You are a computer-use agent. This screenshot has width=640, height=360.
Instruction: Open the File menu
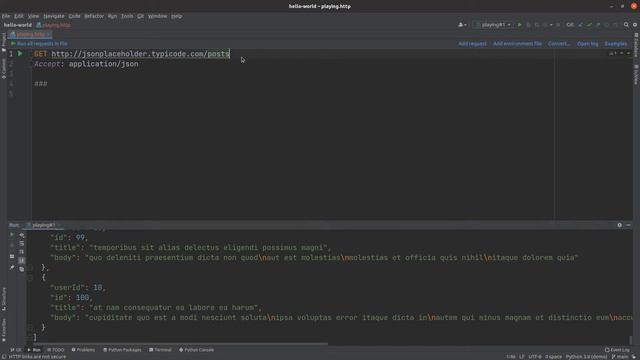pyautogui.click(x=6, y=16)
